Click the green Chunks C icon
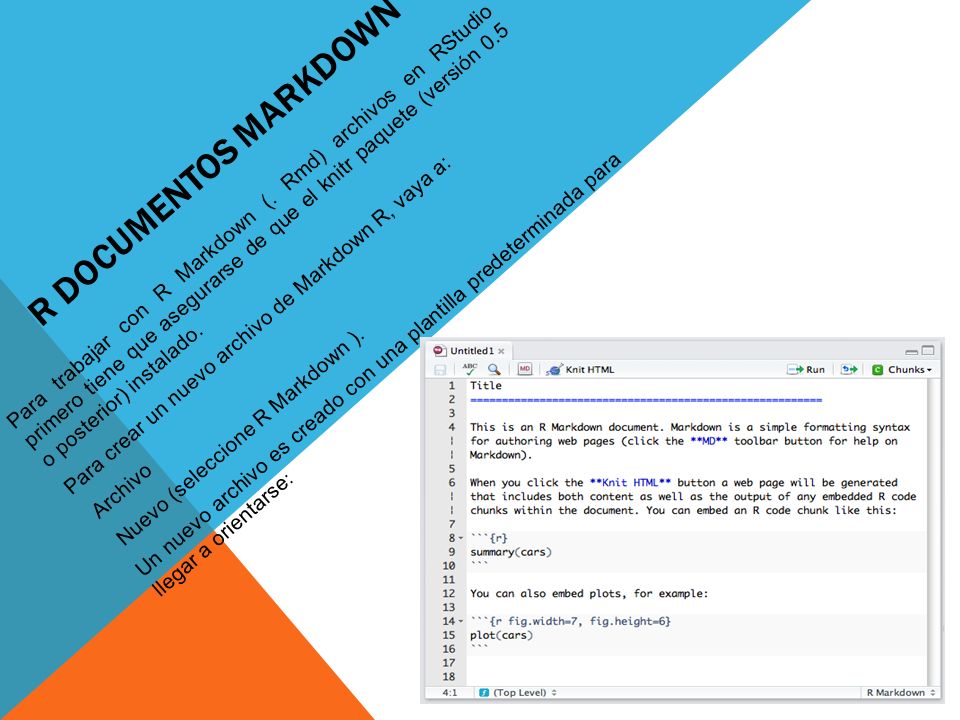960x720 pixels. pos(877,370)
